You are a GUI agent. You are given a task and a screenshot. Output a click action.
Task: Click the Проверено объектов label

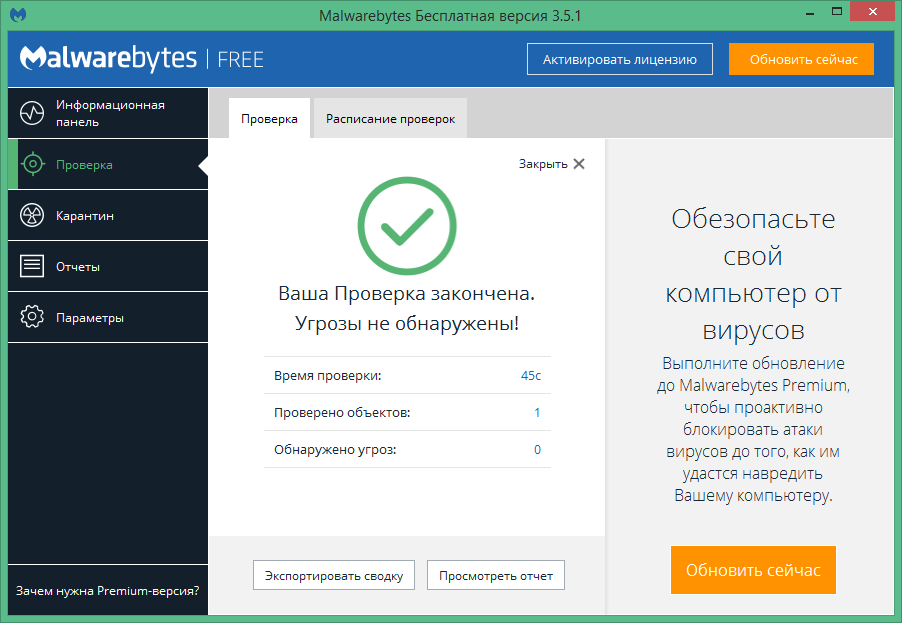(x=342, y=412)
